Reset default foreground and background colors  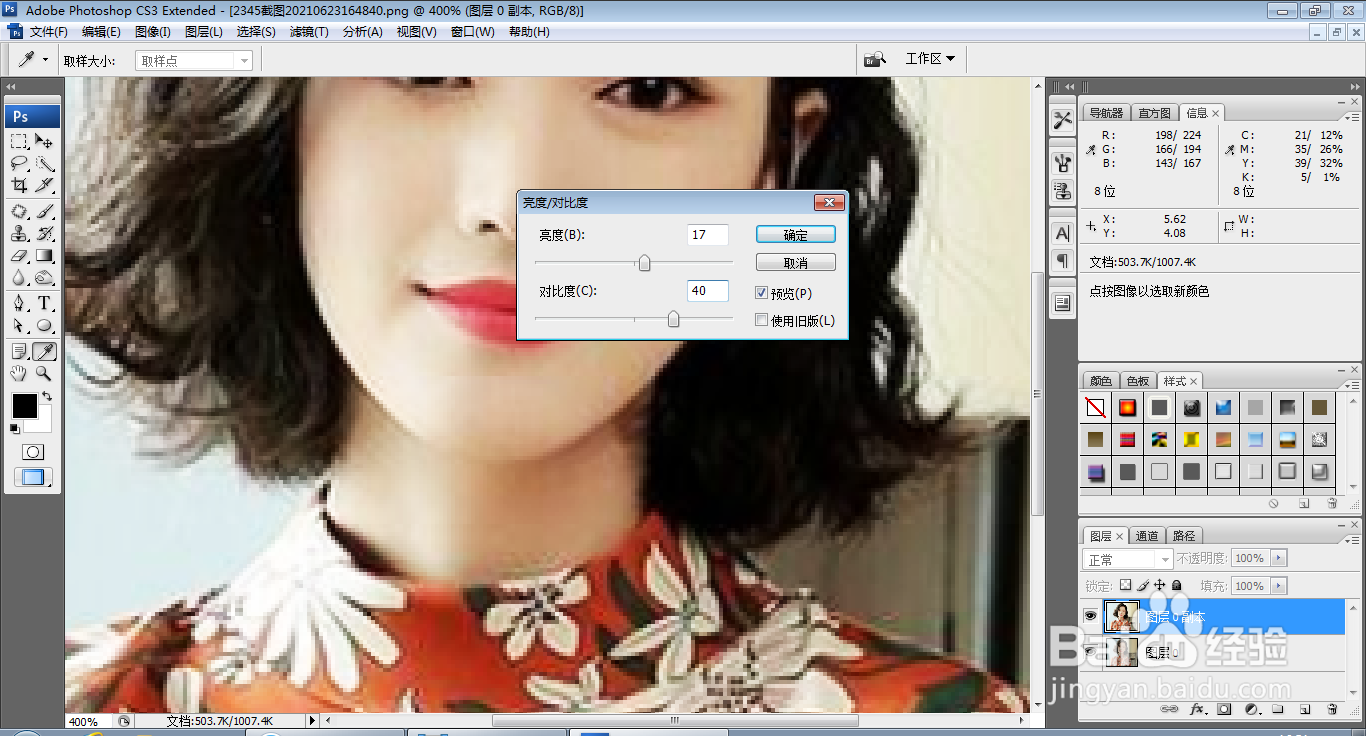[14, 429]
